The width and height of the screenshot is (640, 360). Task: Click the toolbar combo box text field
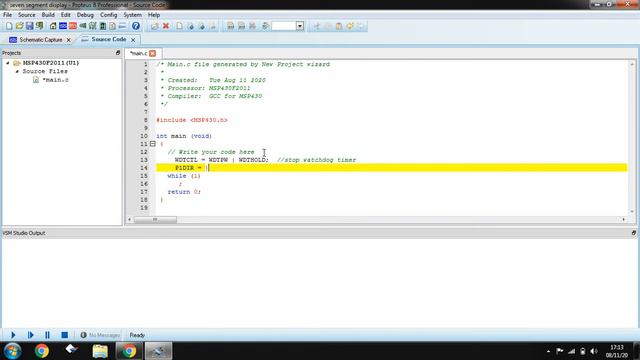[x=284, y=26]
